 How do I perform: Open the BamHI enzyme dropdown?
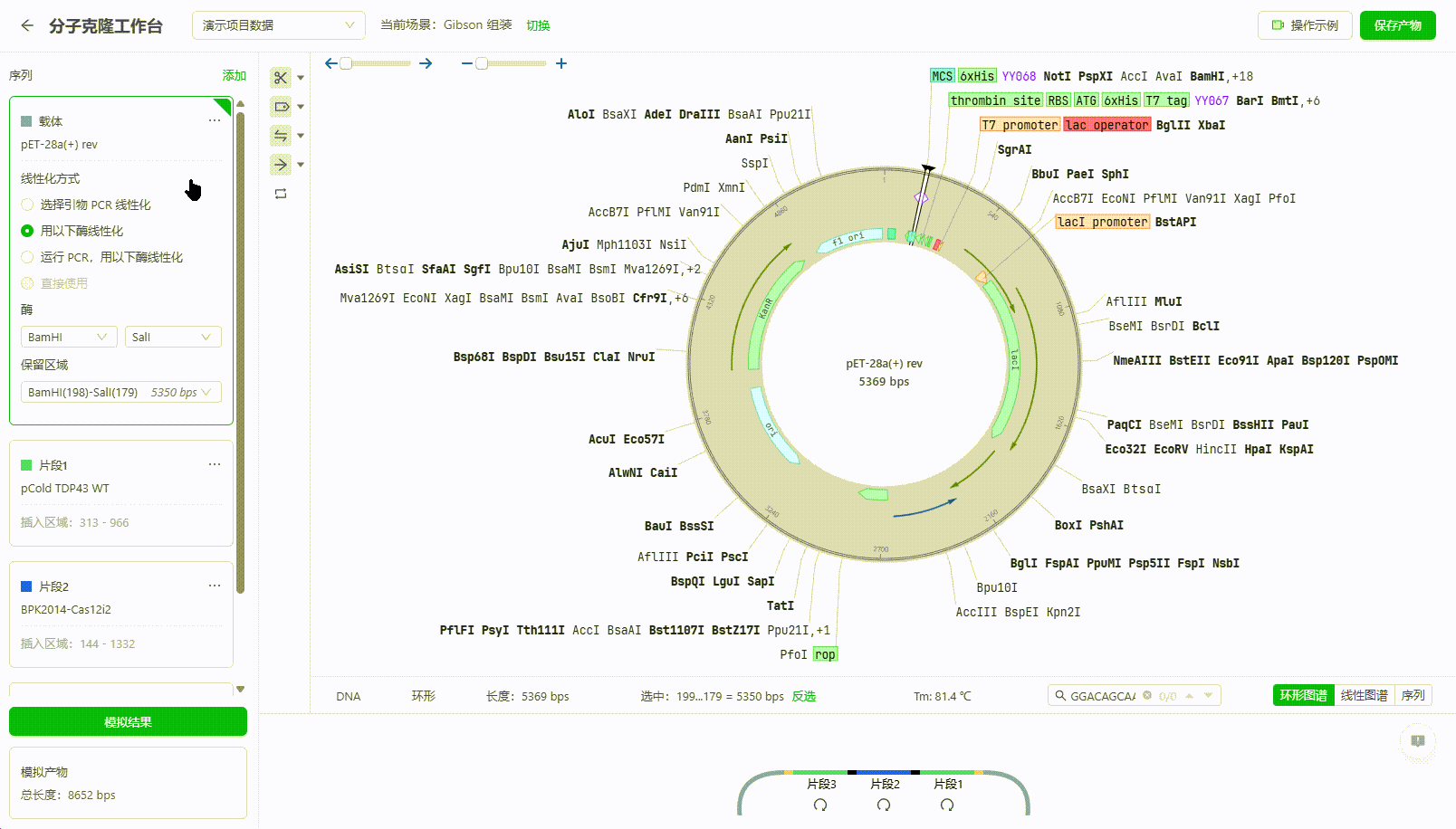[x=69, y=337]
